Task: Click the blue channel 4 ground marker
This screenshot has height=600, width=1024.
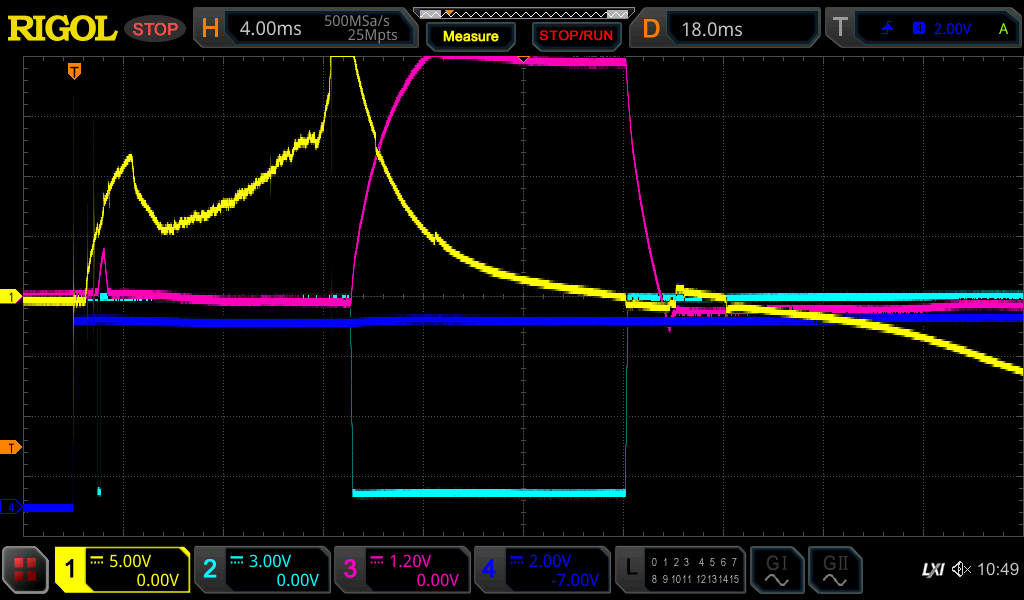Action: [x=12, y=508]
